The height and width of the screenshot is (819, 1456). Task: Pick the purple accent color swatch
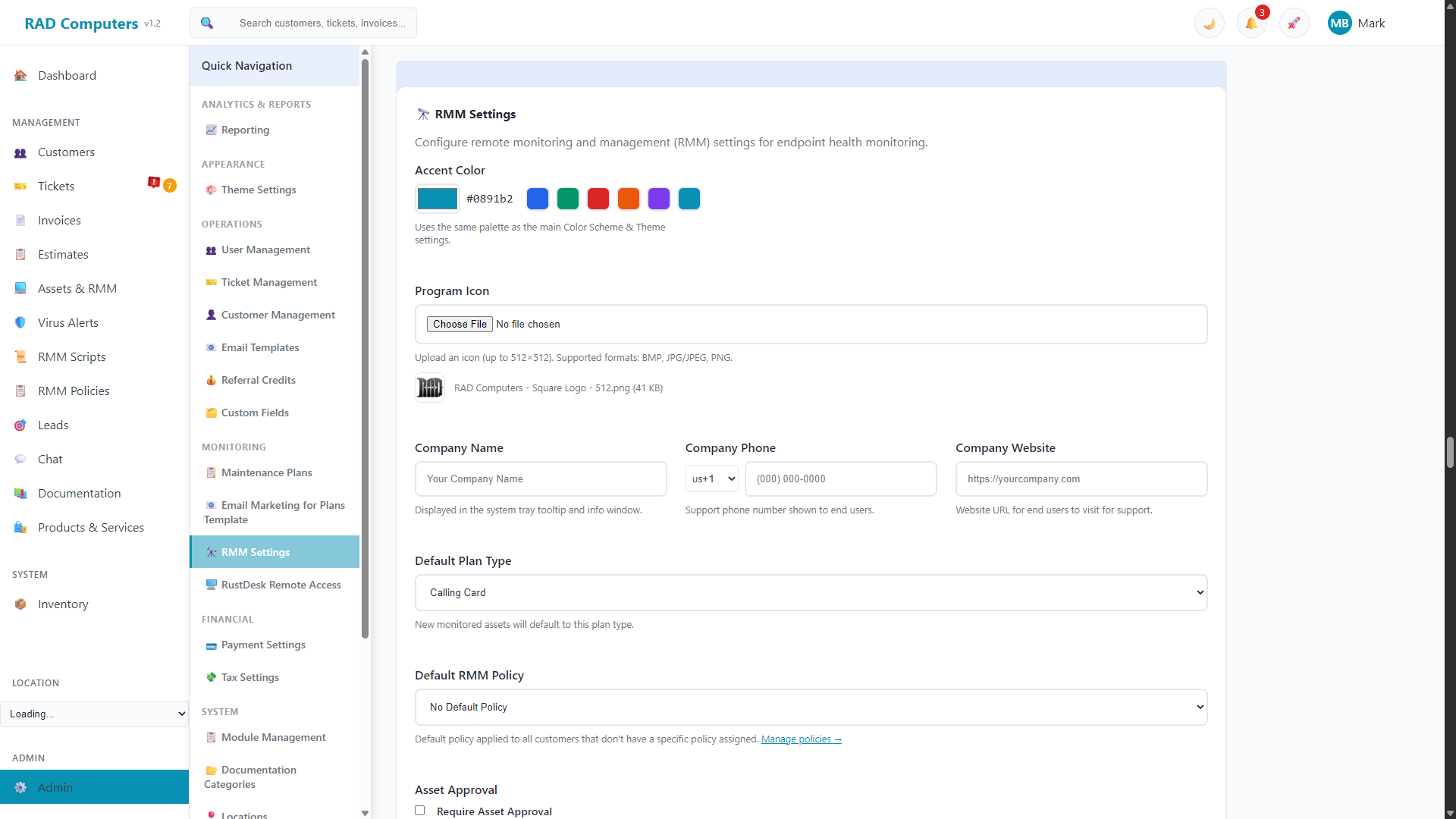659,199
